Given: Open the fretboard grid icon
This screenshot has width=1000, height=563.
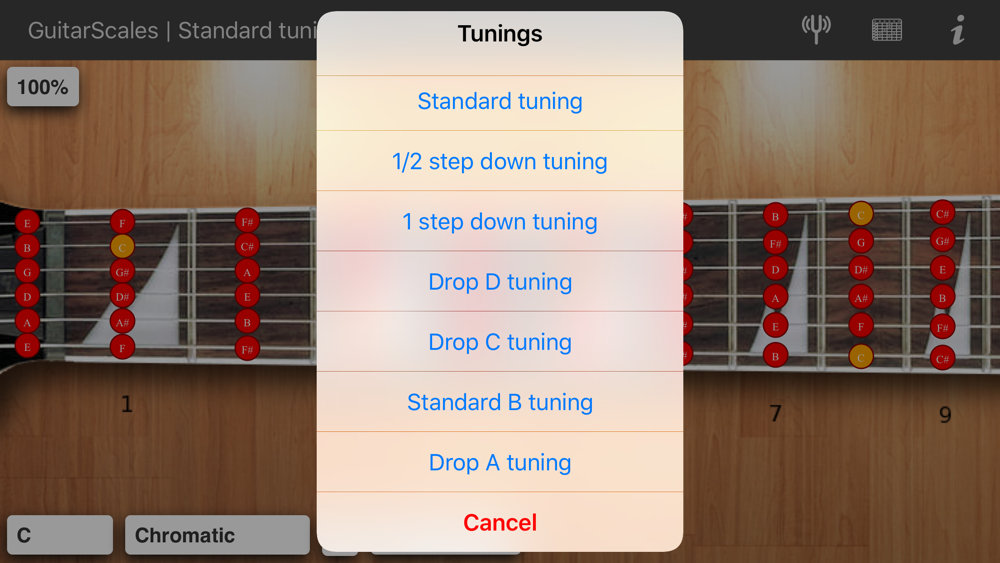Looking at the screenshot, I should tap(886, 30).
